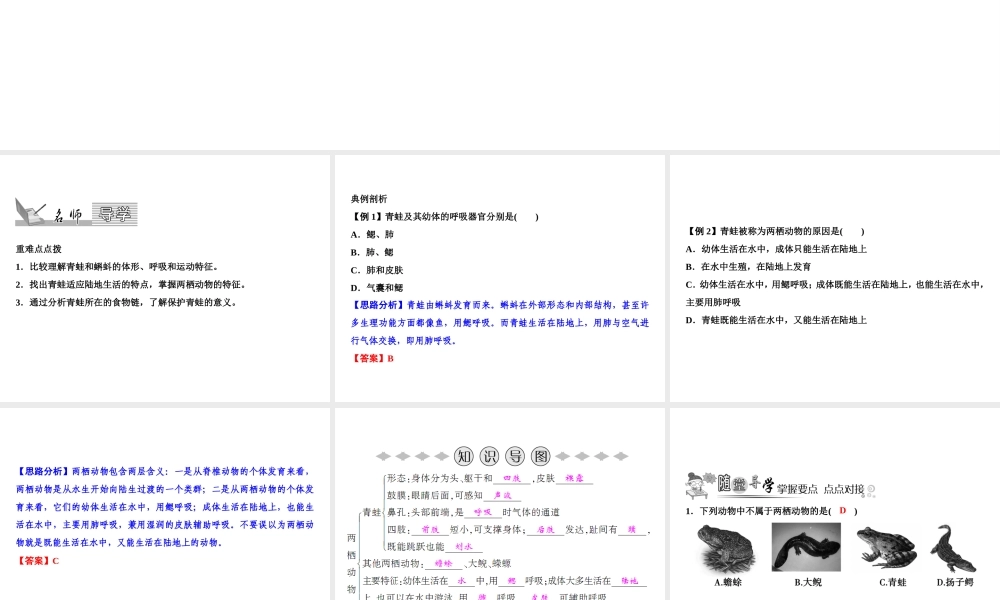This screenshot has width=1000, height=600.
Task: Choose option C. 肺和皮肤
Action: (377, 270)
